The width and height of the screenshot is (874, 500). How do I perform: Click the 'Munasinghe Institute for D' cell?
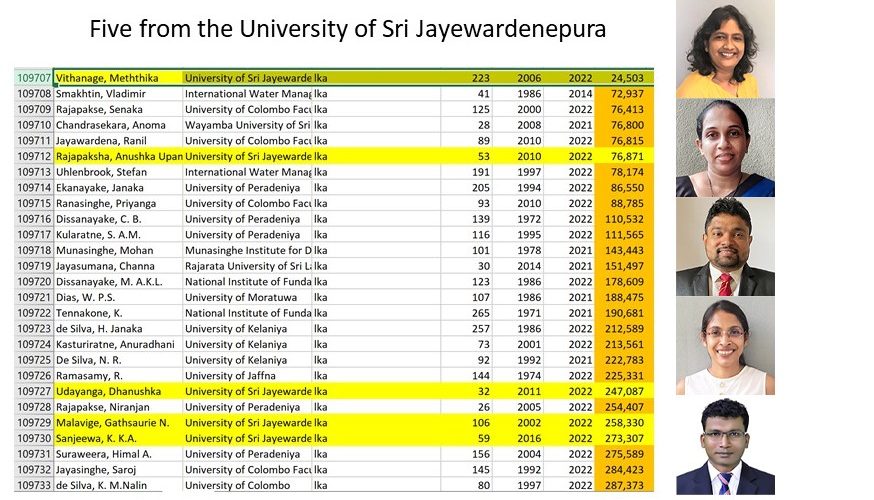coord(247,250)
